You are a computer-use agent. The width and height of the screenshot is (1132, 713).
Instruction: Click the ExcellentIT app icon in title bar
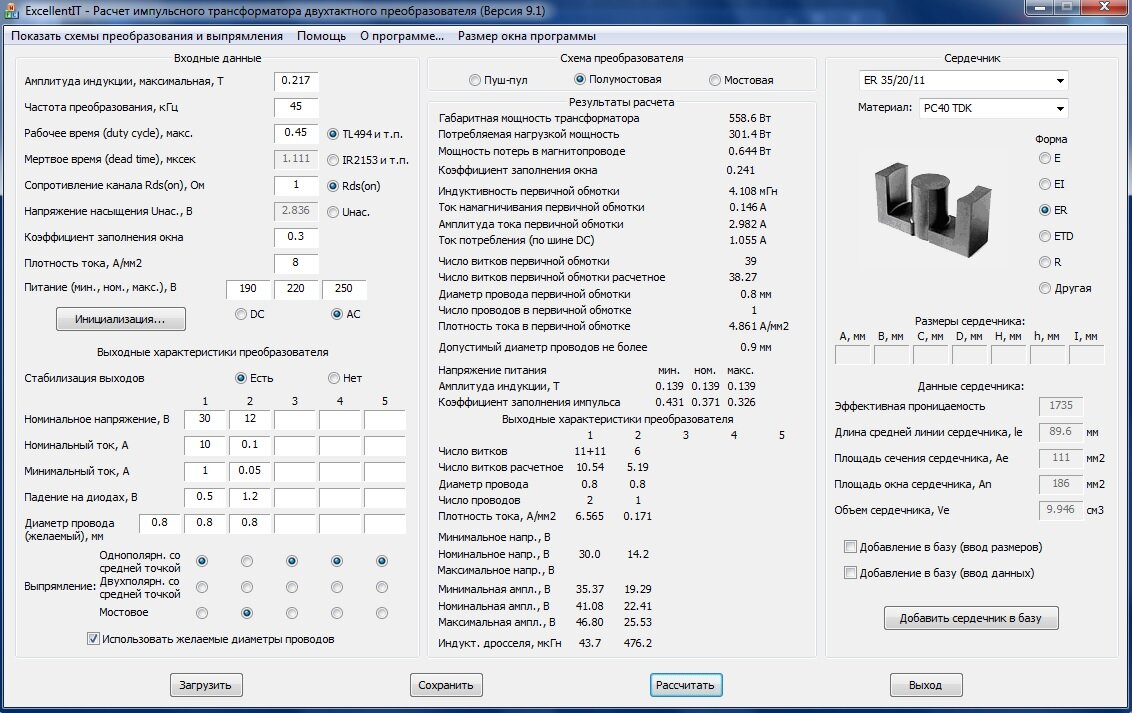pos(12,11)
